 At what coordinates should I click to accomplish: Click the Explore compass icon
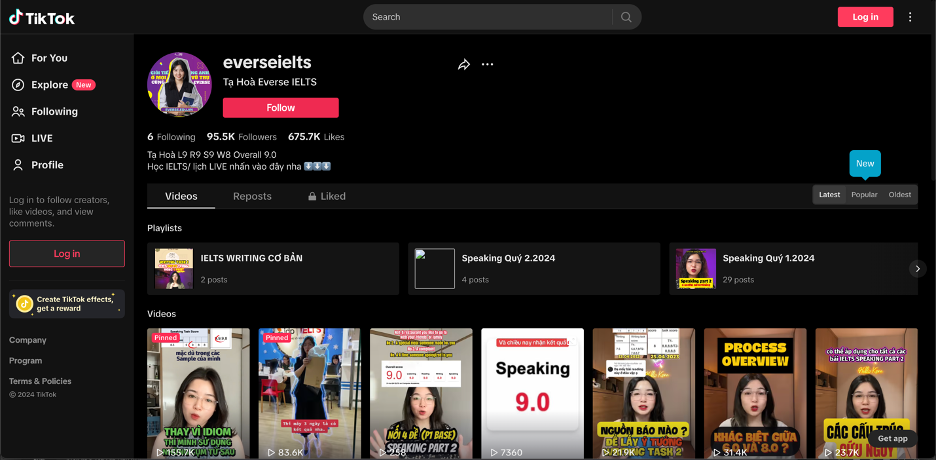tap(19, 85)
